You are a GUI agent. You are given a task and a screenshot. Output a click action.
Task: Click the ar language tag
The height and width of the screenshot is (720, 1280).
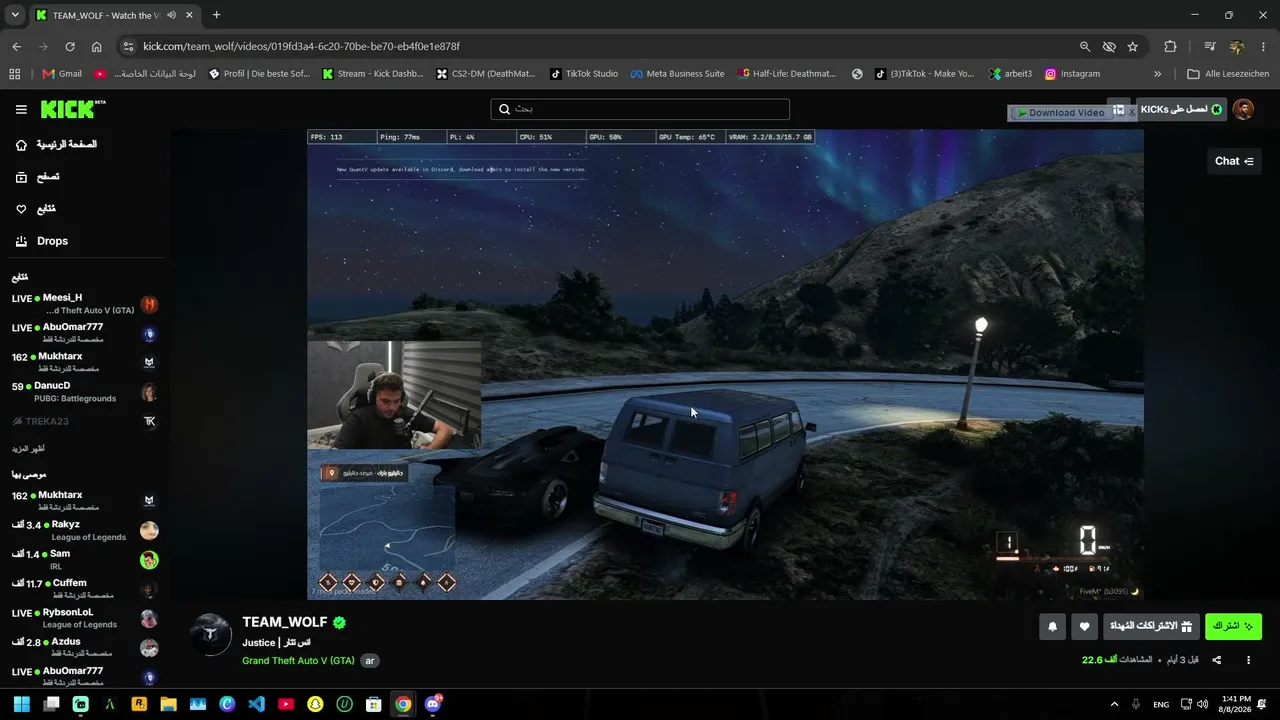[x=369, y=661]
